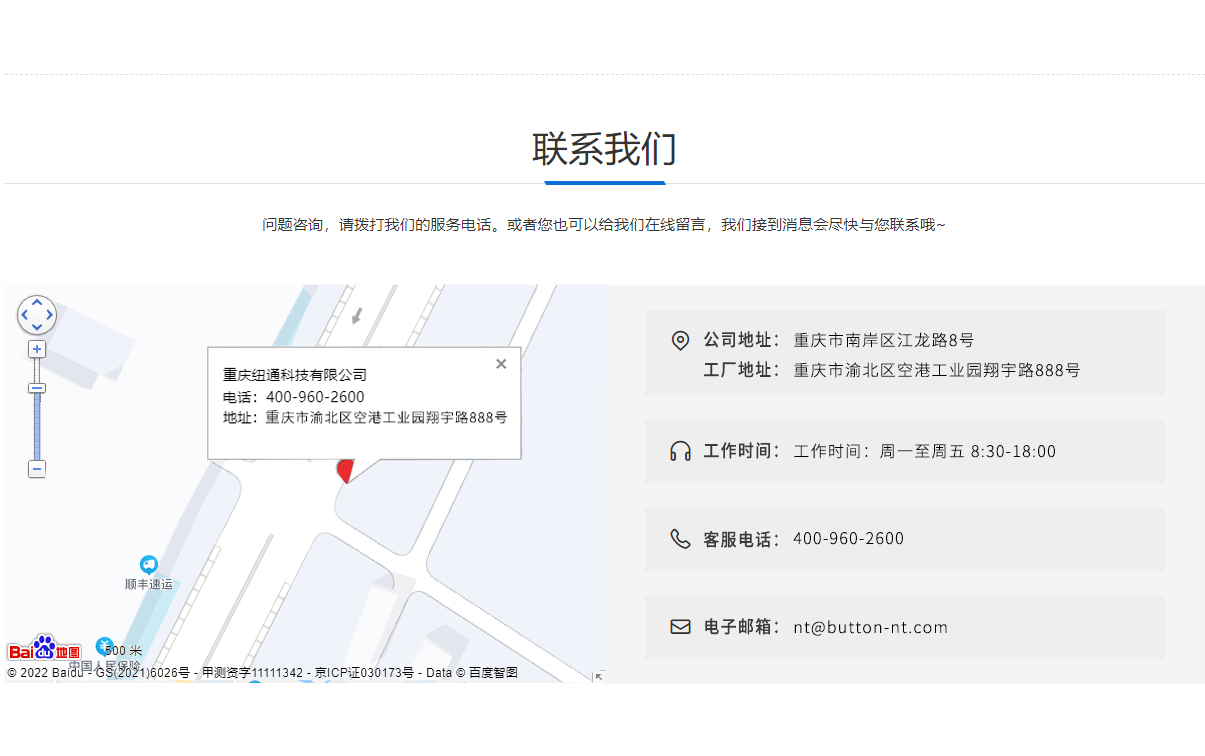
Task: Click the 顺丰速运 delivery icon on the map
Action: pyautogui.click(x=148, y=565)
